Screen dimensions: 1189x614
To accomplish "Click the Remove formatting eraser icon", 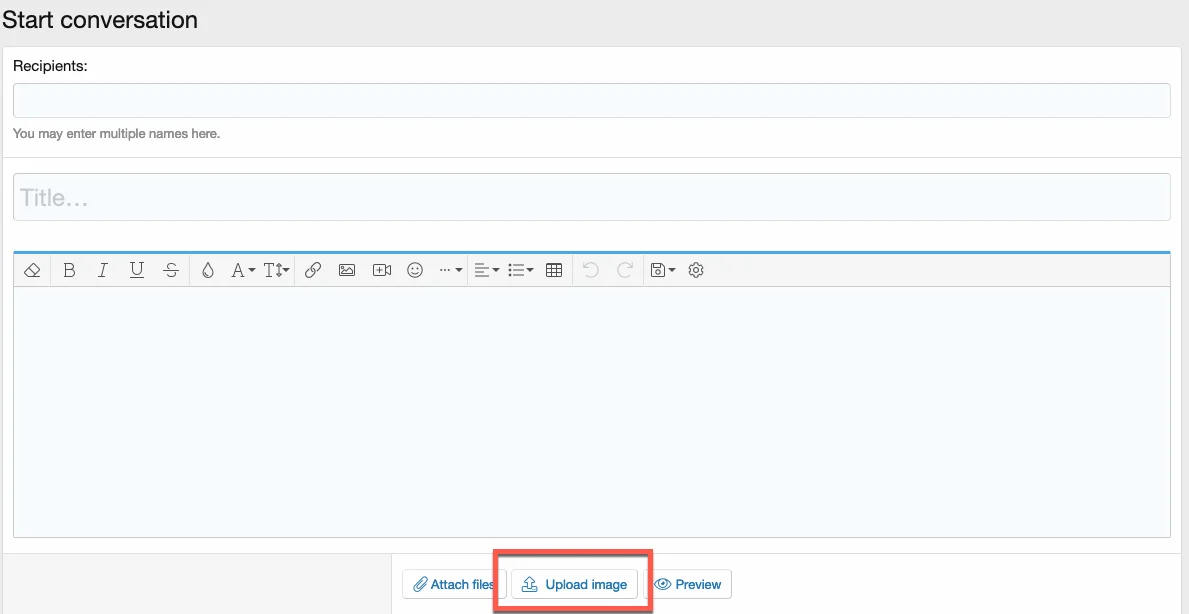I will (x=32, y=270).
